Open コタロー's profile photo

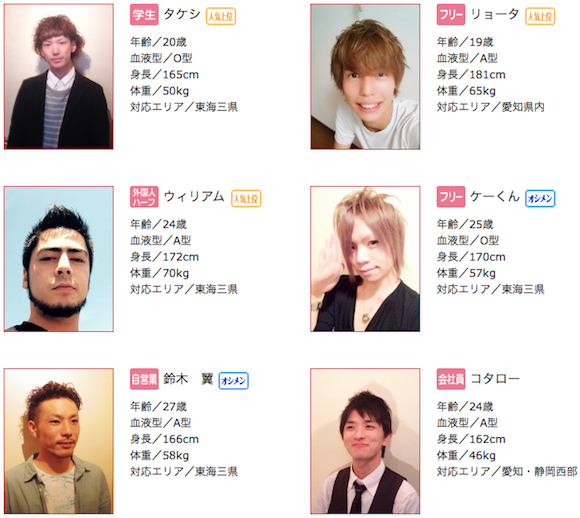pyautogui.click(x=365, y=441)
